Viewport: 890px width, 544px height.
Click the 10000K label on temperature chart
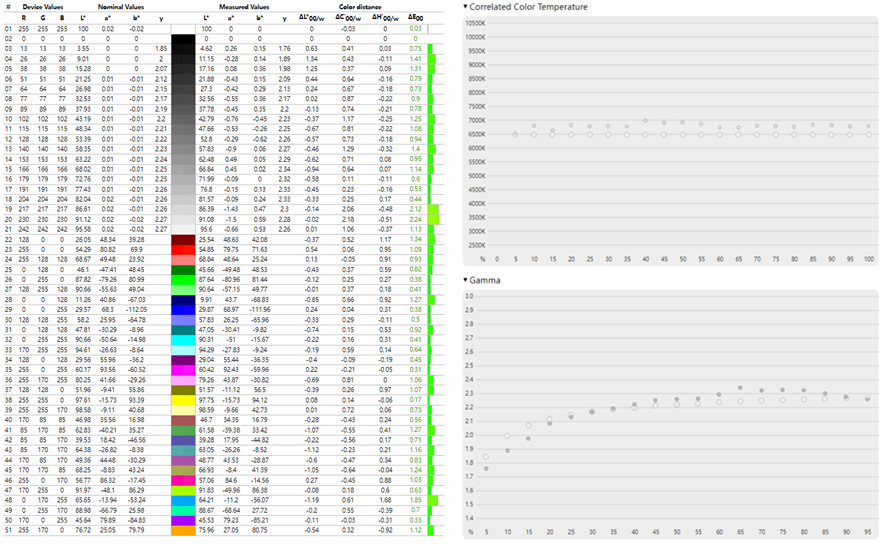(476, 38)
